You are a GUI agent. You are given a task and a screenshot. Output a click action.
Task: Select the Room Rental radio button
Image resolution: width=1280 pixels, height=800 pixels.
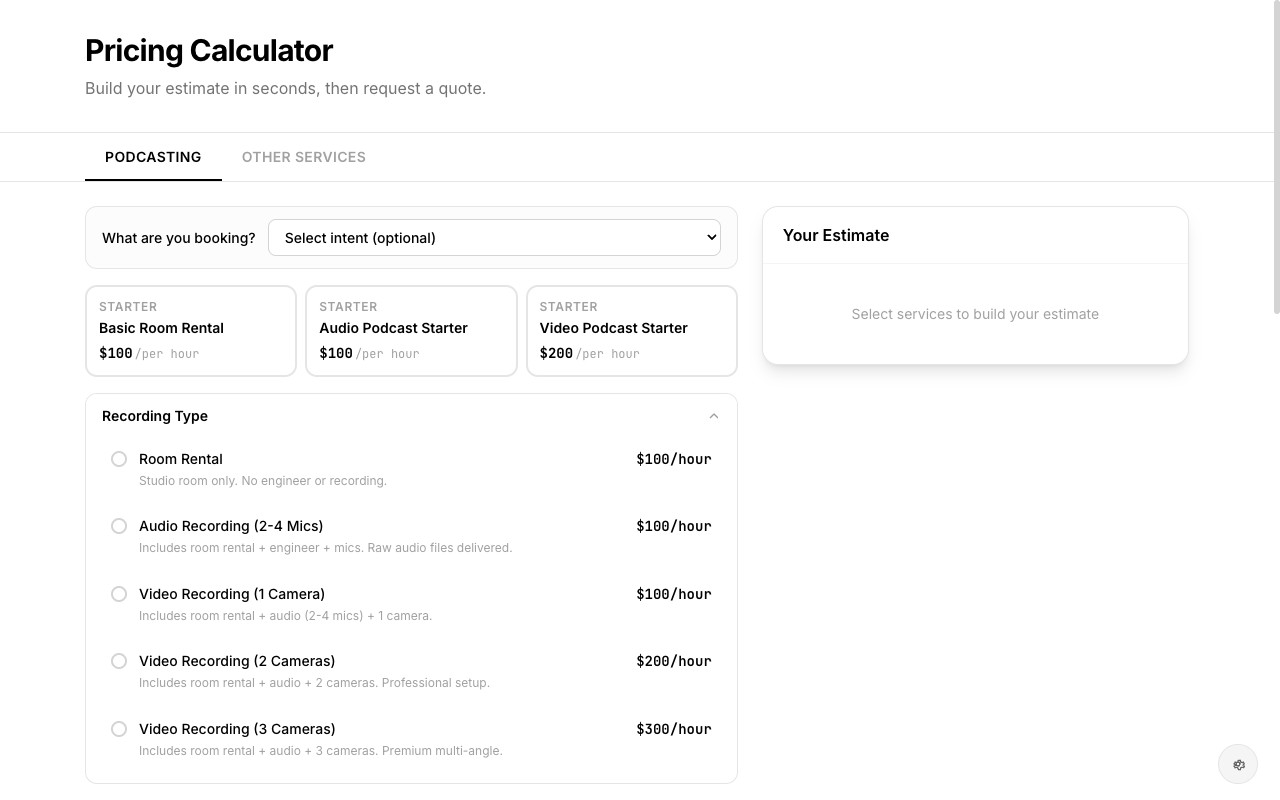119,459
